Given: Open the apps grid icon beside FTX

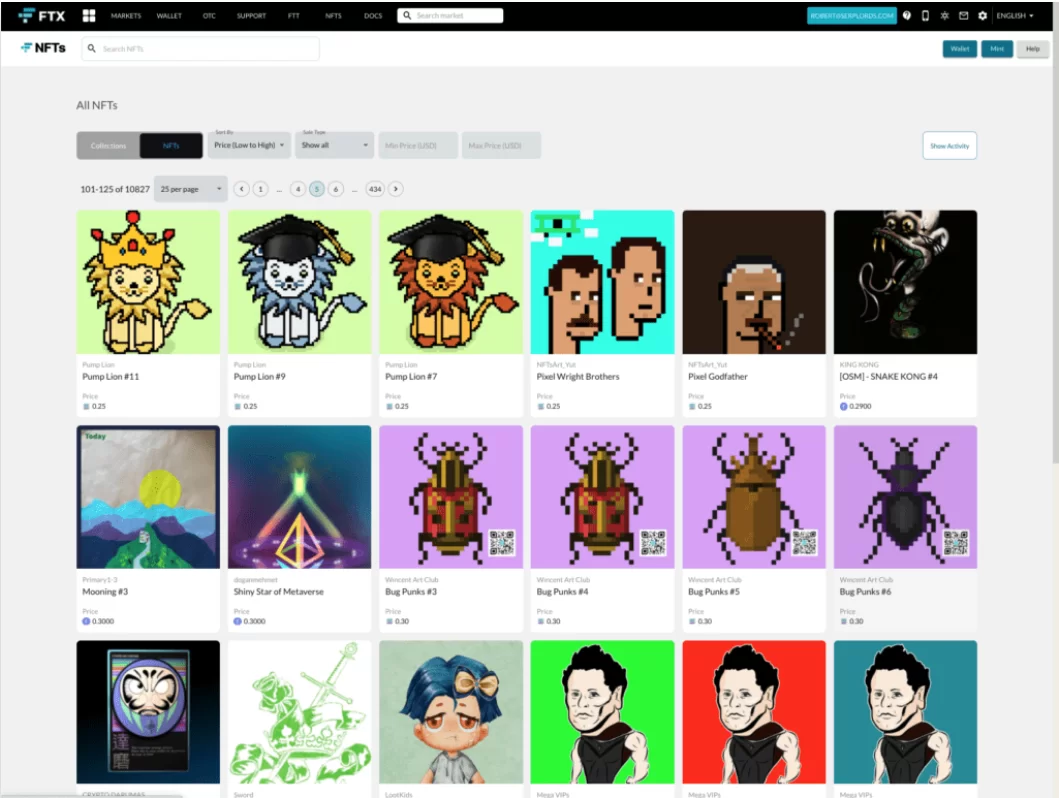Looking at the screenshot, I should (x=89, y=16).
